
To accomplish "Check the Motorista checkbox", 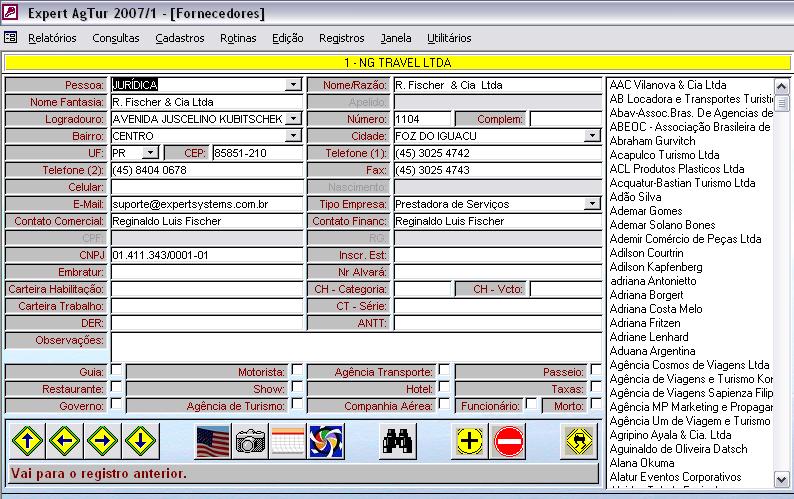I will click(x=295, y=371).
